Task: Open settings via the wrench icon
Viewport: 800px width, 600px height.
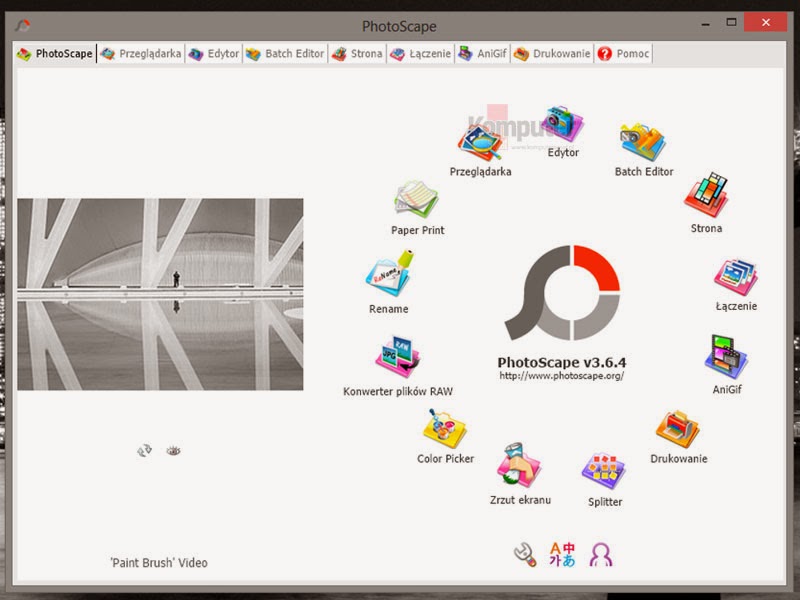Action: (x=525, y=555)
